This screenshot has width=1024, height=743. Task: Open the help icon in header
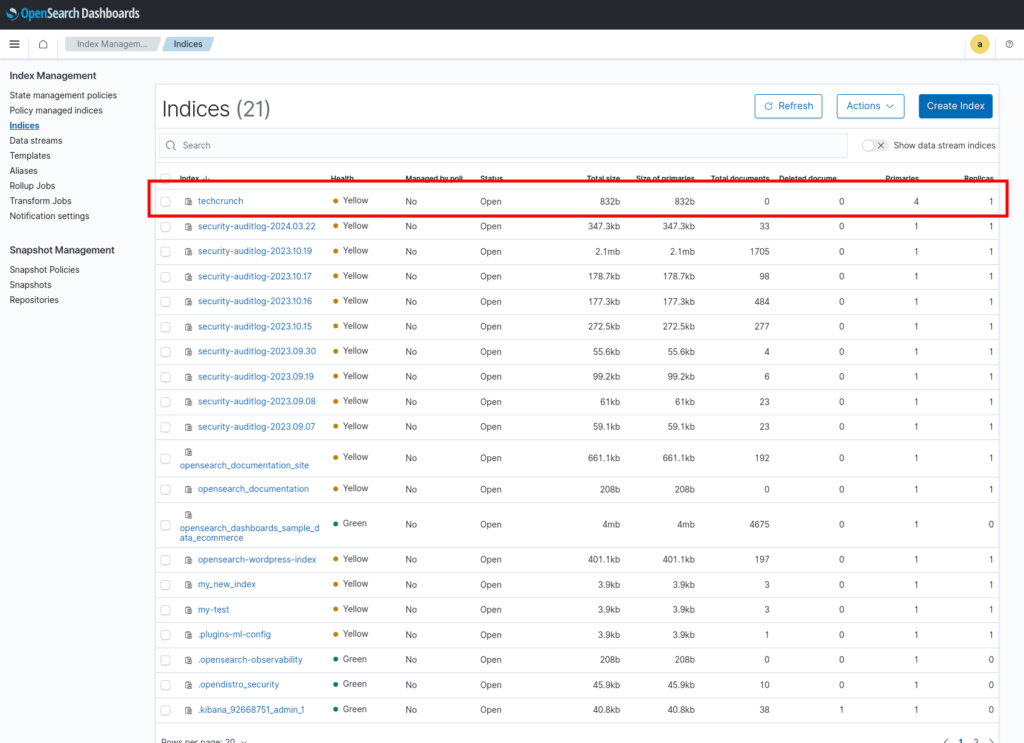pyautogui.click(x=1009, y=44)
